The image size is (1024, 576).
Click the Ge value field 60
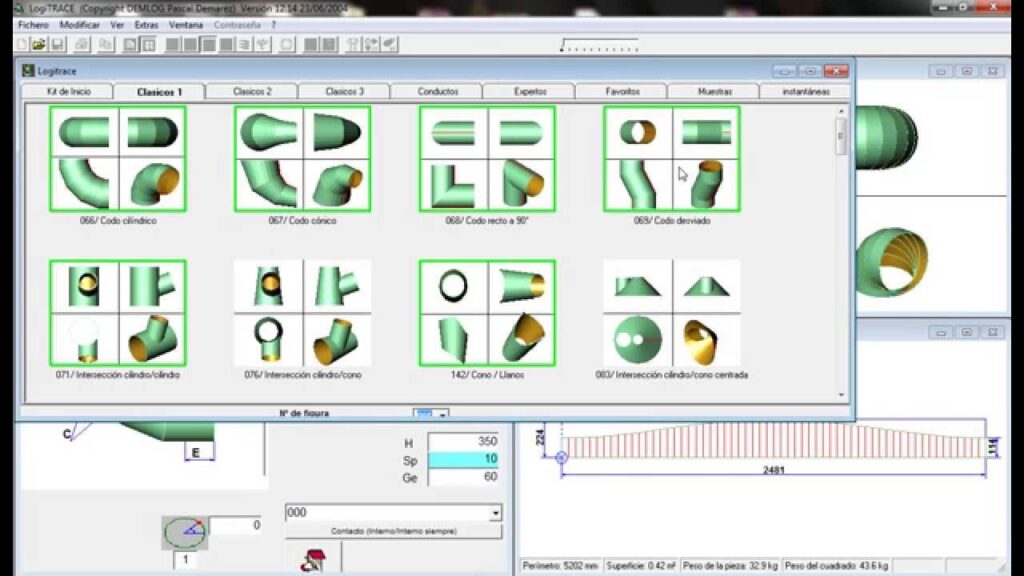[464, 477]
